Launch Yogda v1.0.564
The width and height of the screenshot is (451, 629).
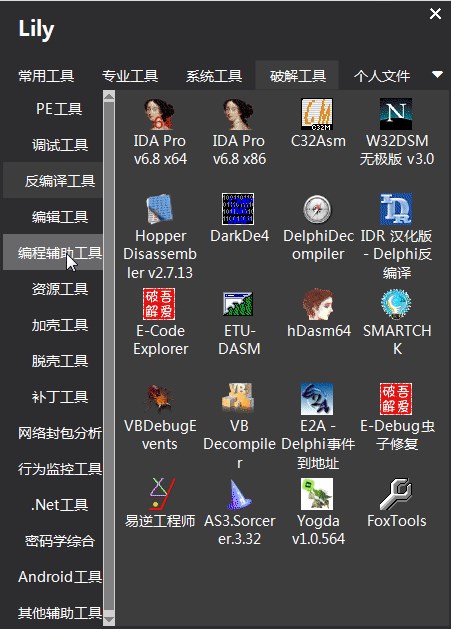coord(318,512)
